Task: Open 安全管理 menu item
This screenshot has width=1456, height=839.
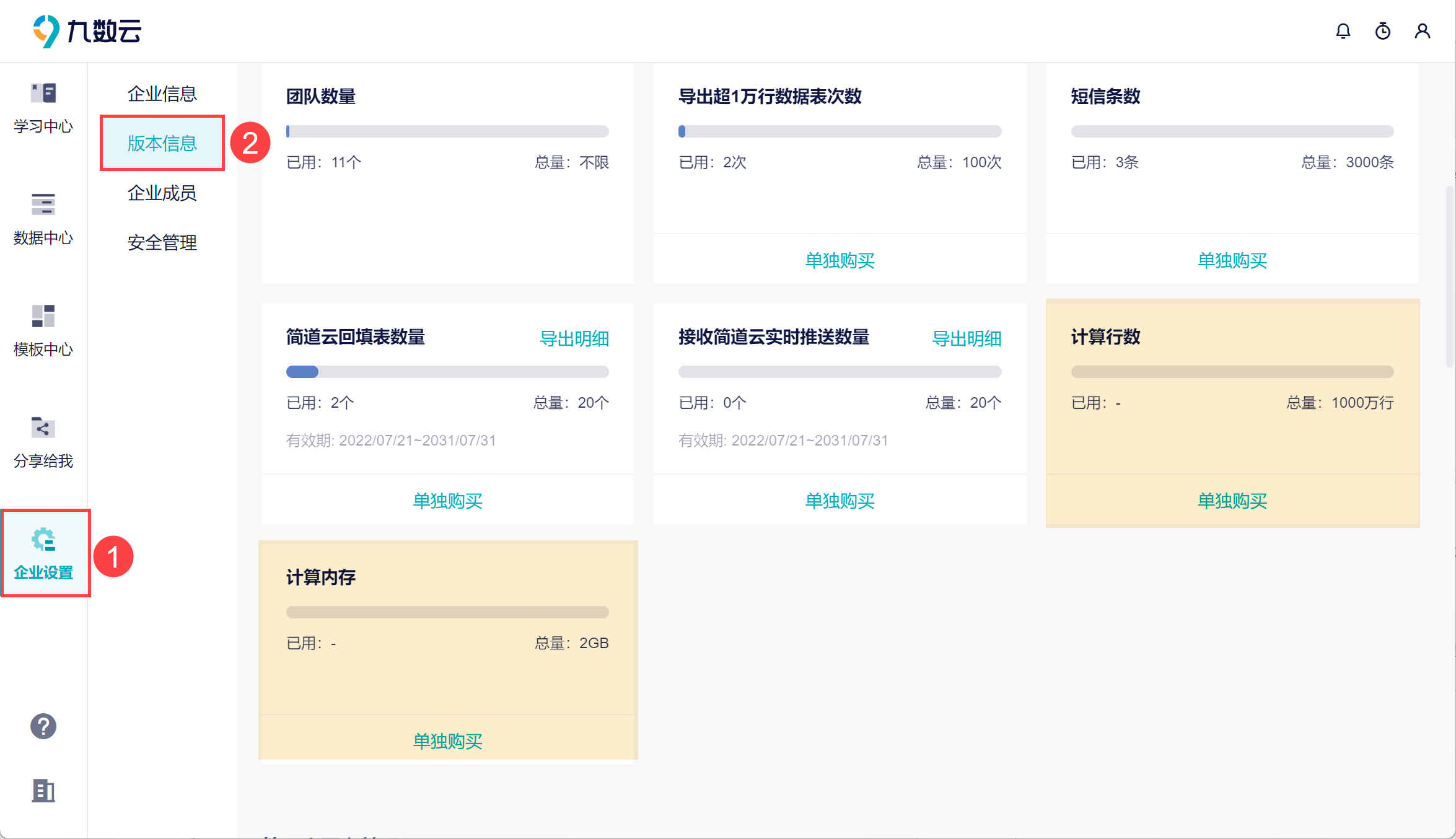Action: tap(162, 242)
